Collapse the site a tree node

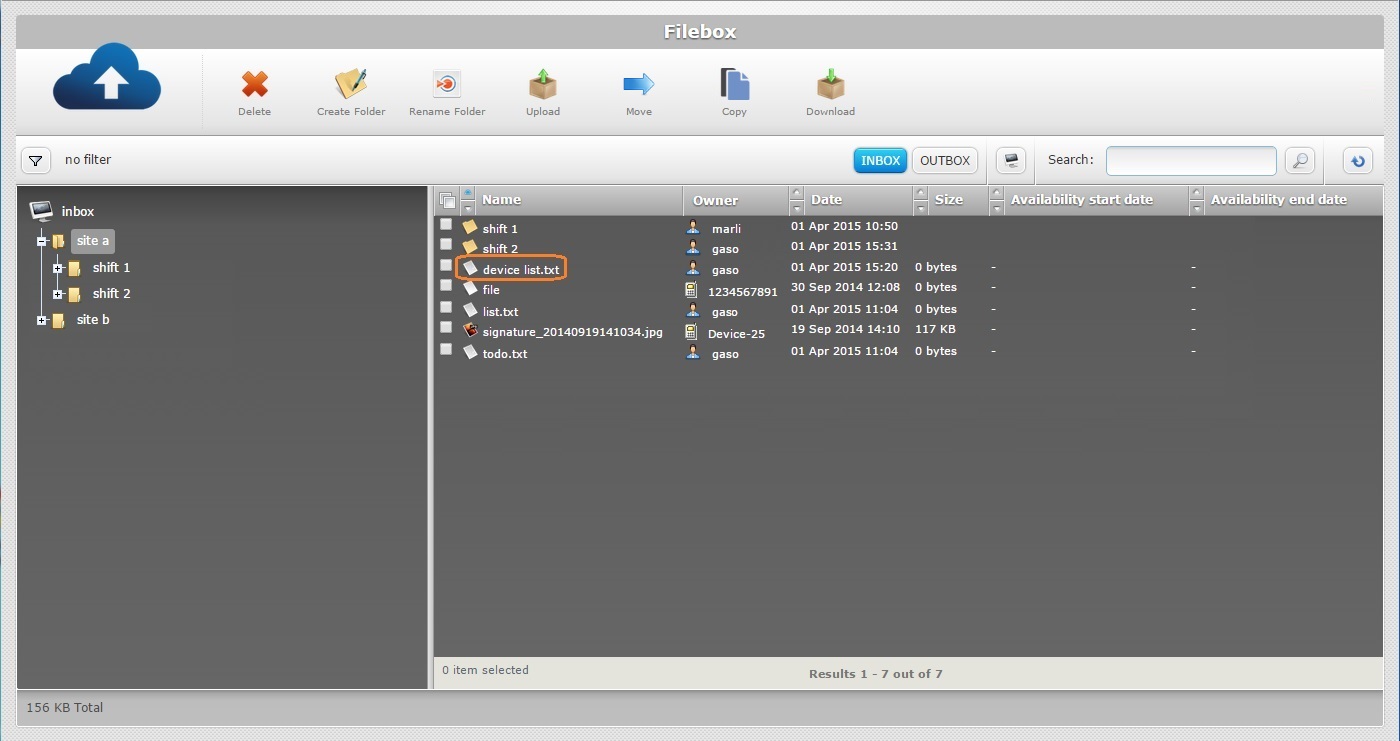point(42,241)
